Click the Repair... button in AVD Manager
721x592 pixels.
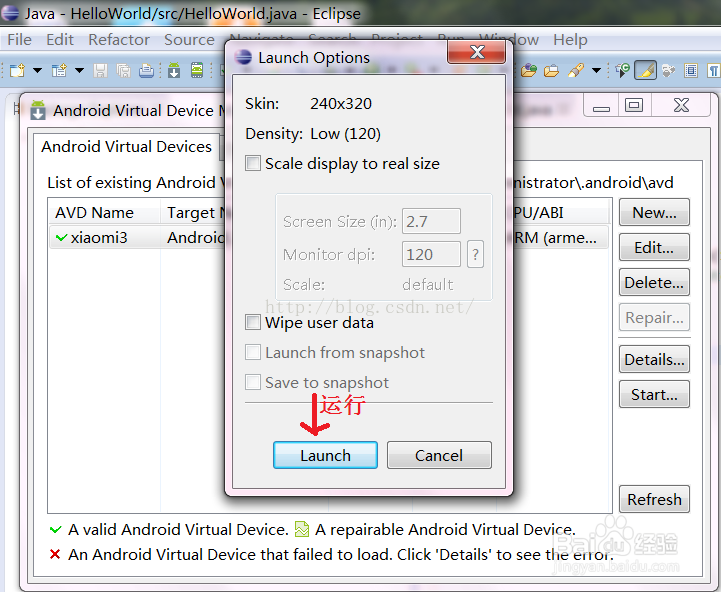click(x=654, y=317)
